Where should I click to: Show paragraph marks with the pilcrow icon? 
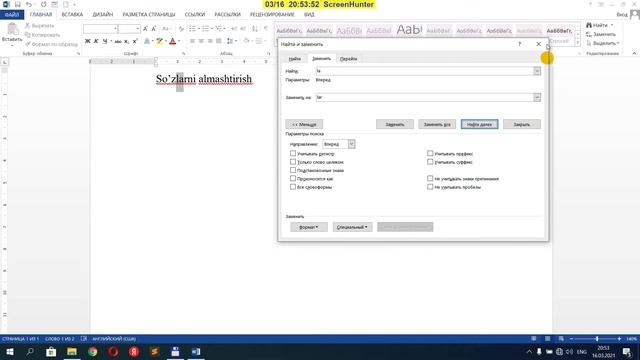pyautogui.click(x=266, y=29)
